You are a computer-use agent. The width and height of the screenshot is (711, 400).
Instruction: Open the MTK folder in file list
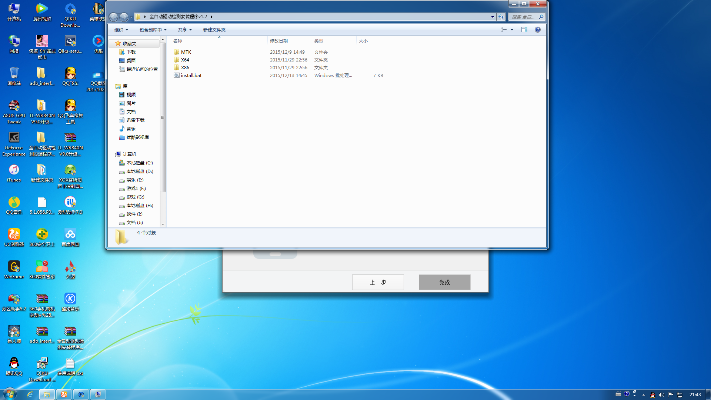(184, 51)
